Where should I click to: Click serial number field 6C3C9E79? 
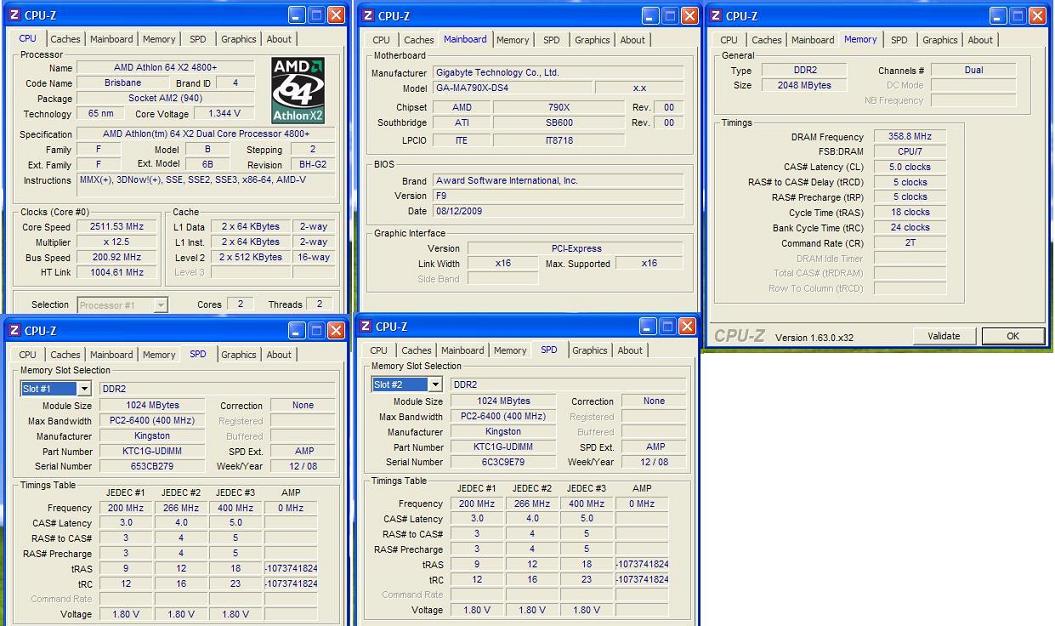click(503, 462)
